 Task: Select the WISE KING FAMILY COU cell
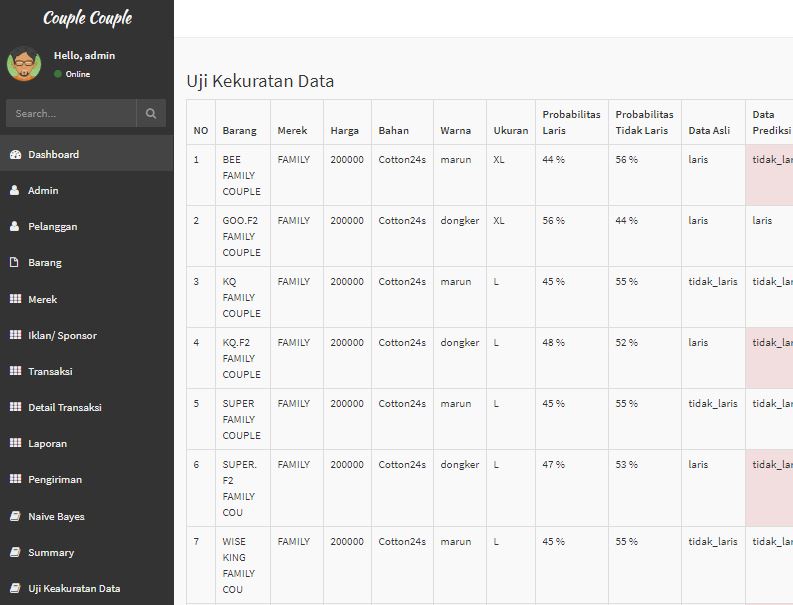click(243, 565)
